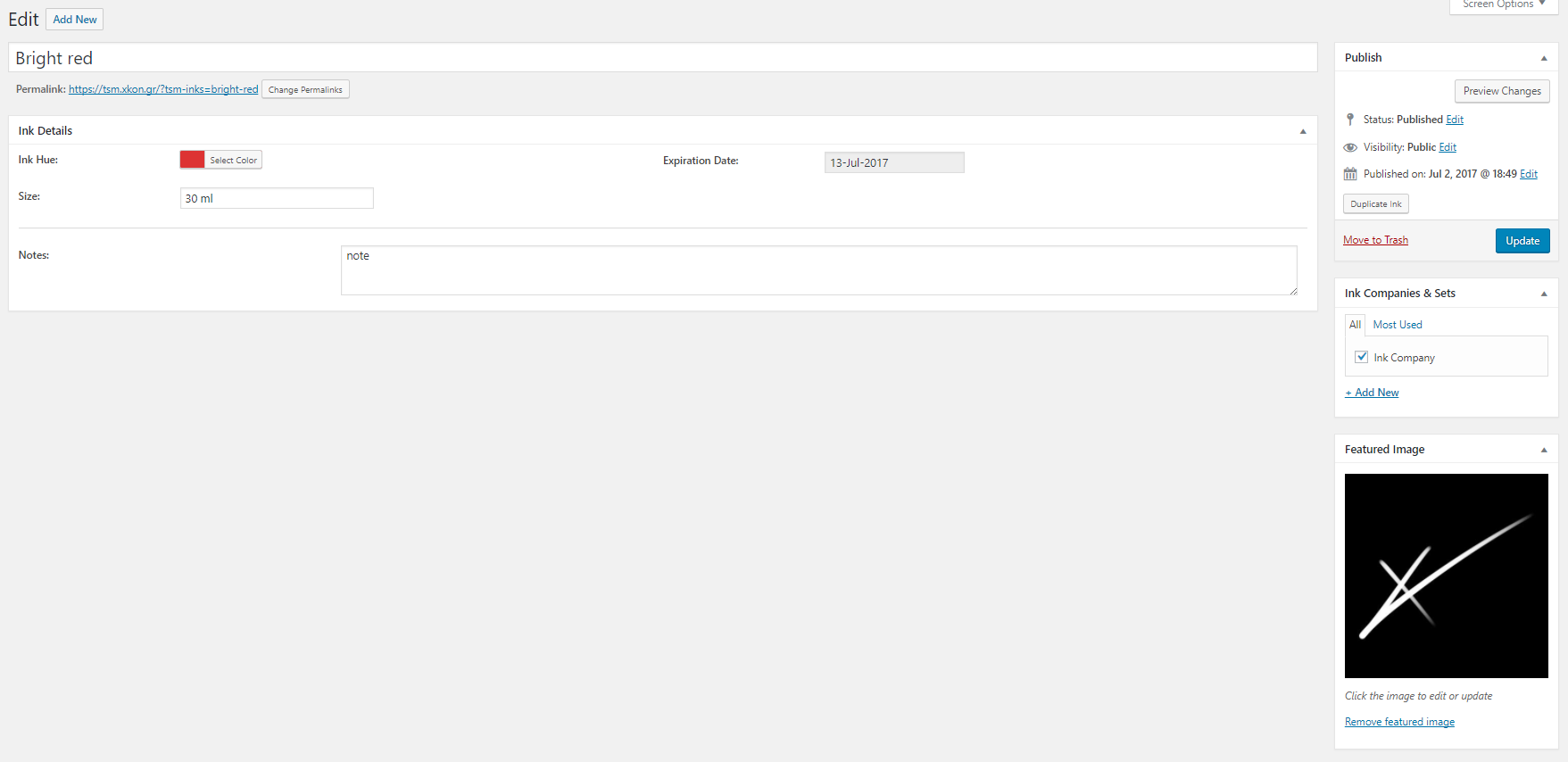Click the Preview Changes button
This screenshot has height=762, width=1568.
point(1502,91)
